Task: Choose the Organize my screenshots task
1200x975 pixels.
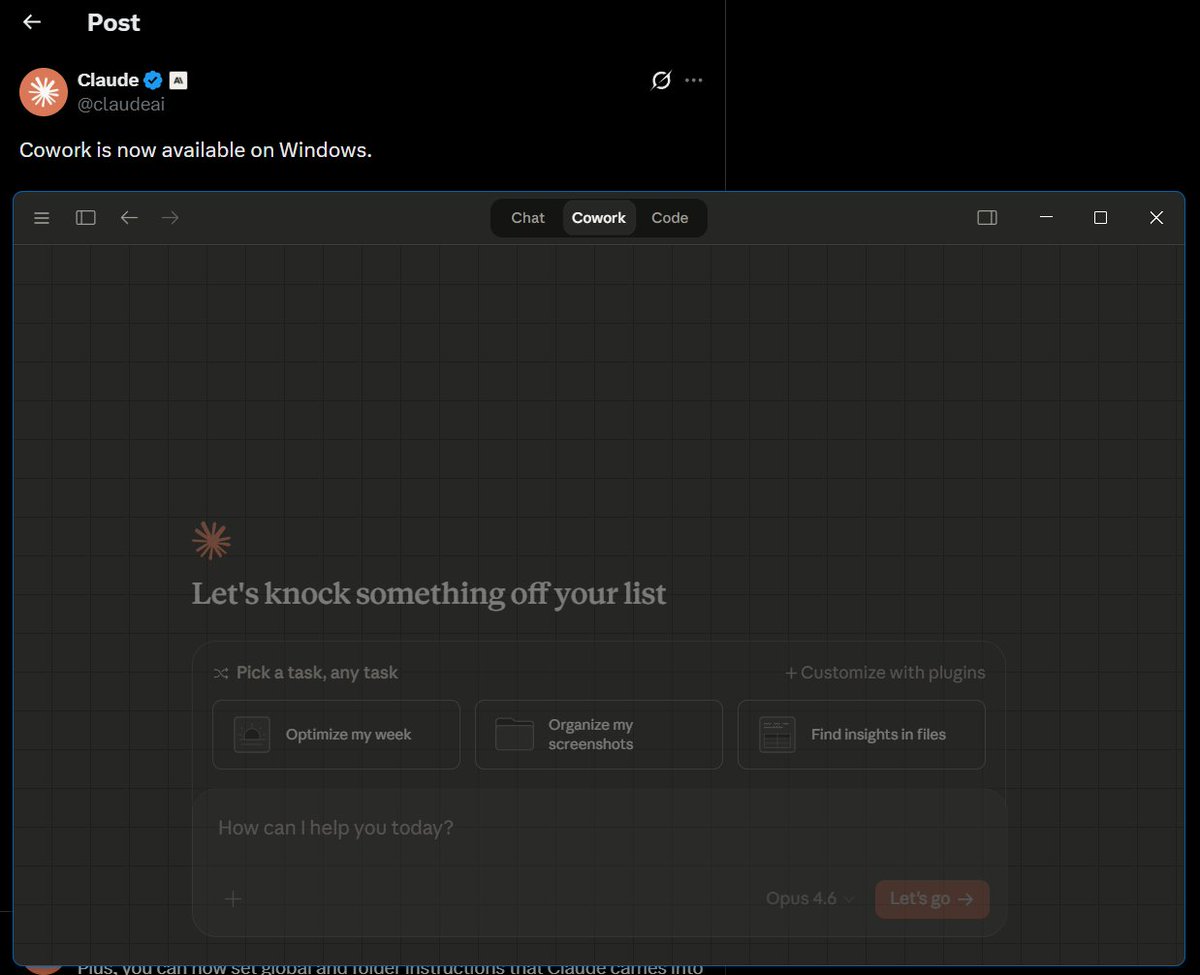Action: [599, 735]
